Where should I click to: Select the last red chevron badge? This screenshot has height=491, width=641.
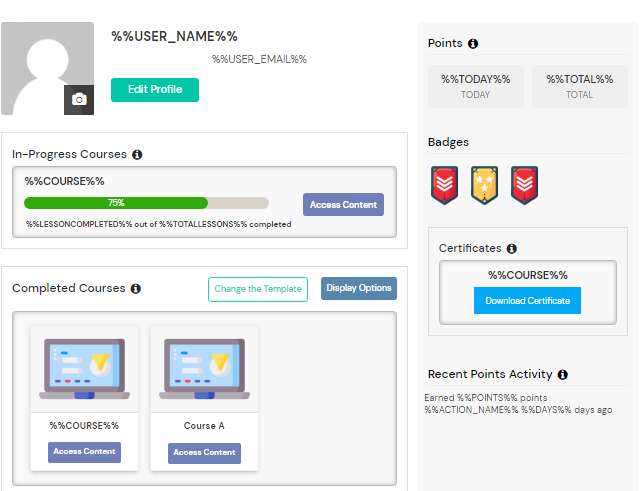pyautogui.click(x=524, y=185)
